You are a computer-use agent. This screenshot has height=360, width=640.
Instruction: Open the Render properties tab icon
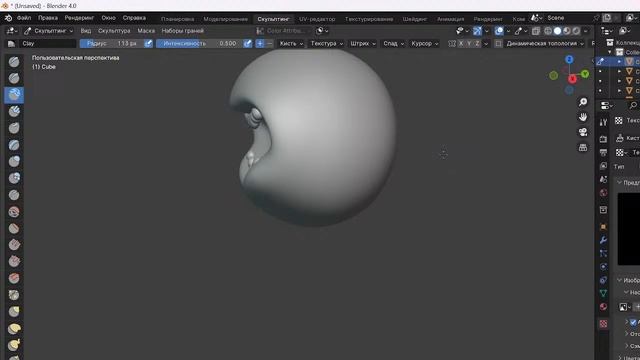tap(603, 139)
